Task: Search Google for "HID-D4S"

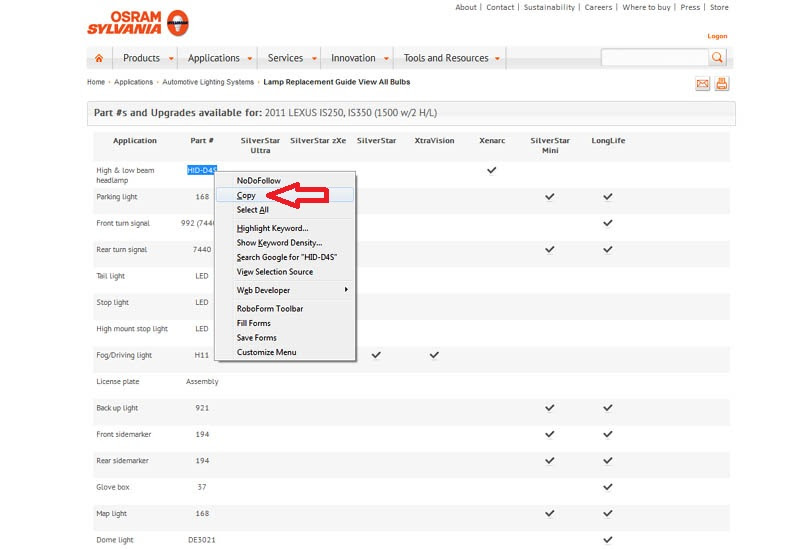Action: tap(285, 257)
